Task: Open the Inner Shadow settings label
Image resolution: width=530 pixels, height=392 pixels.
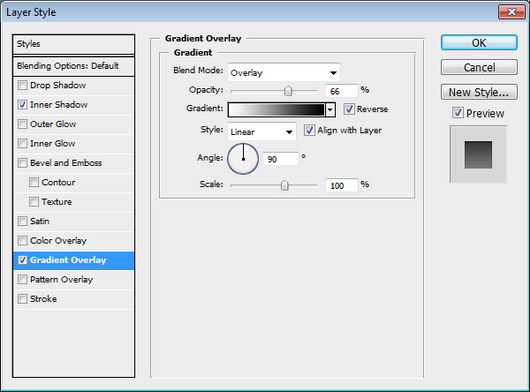Action: 59,105
